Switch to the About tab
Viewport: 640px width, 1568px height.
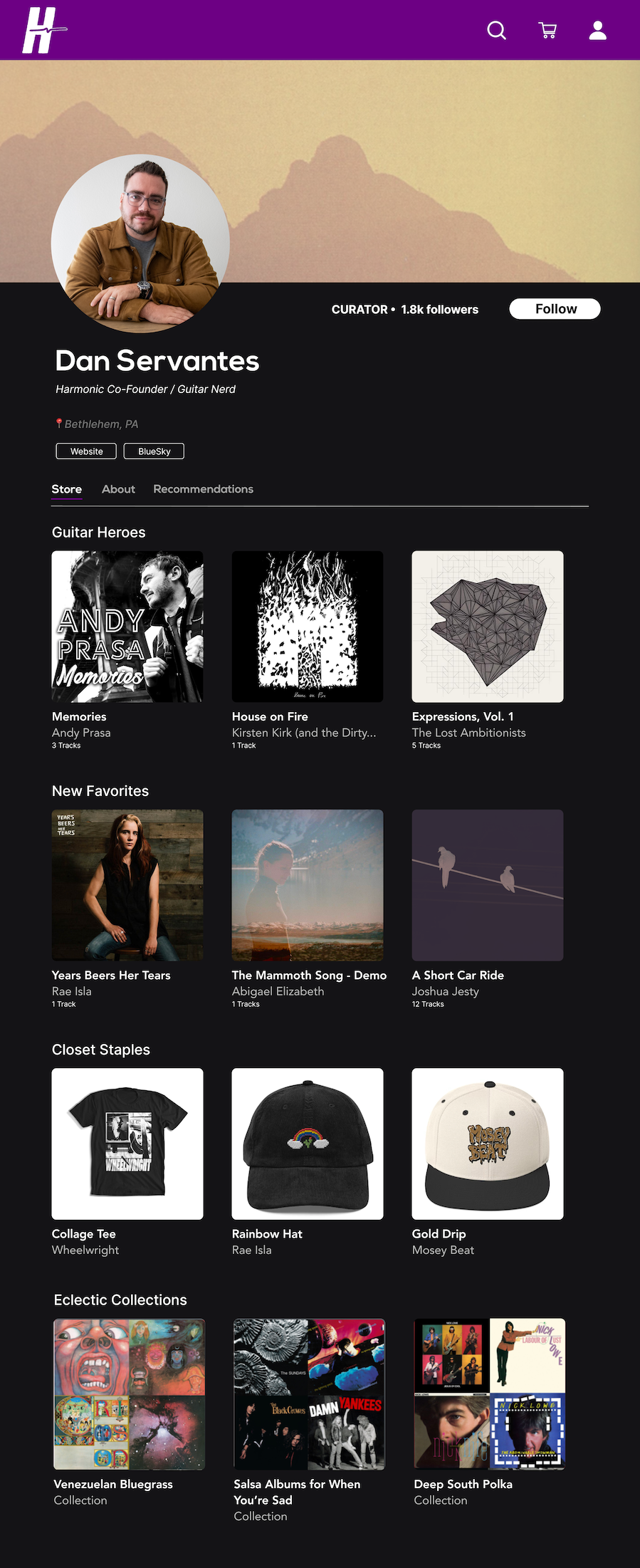(118, 489)
